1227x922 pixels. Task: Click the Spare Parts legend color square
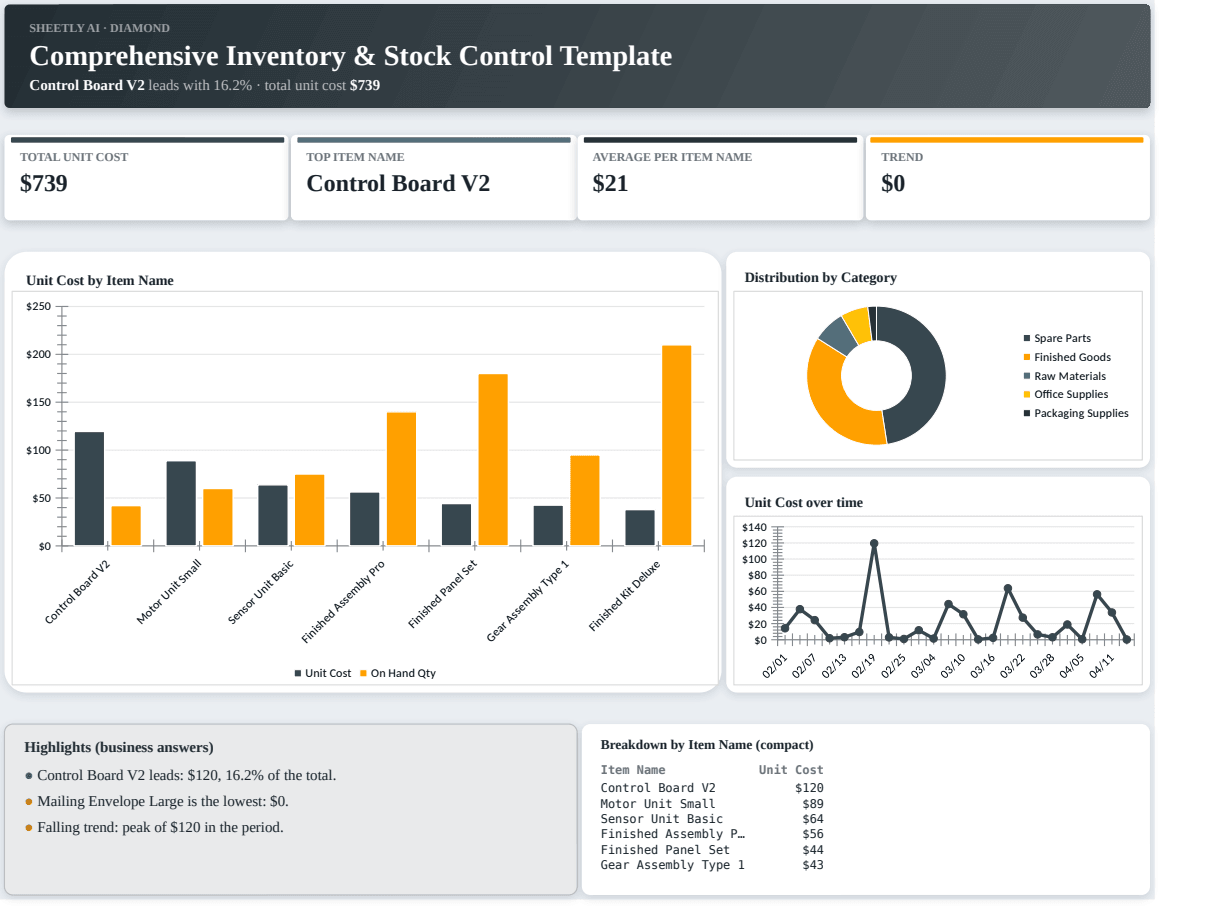coord(1027,339)
